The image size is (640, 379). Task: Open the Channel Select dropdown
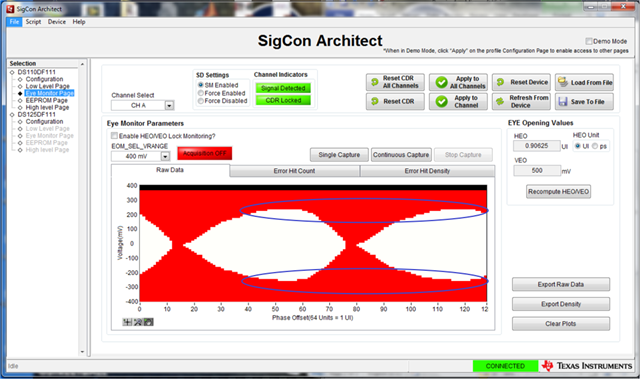pos(169,106)
